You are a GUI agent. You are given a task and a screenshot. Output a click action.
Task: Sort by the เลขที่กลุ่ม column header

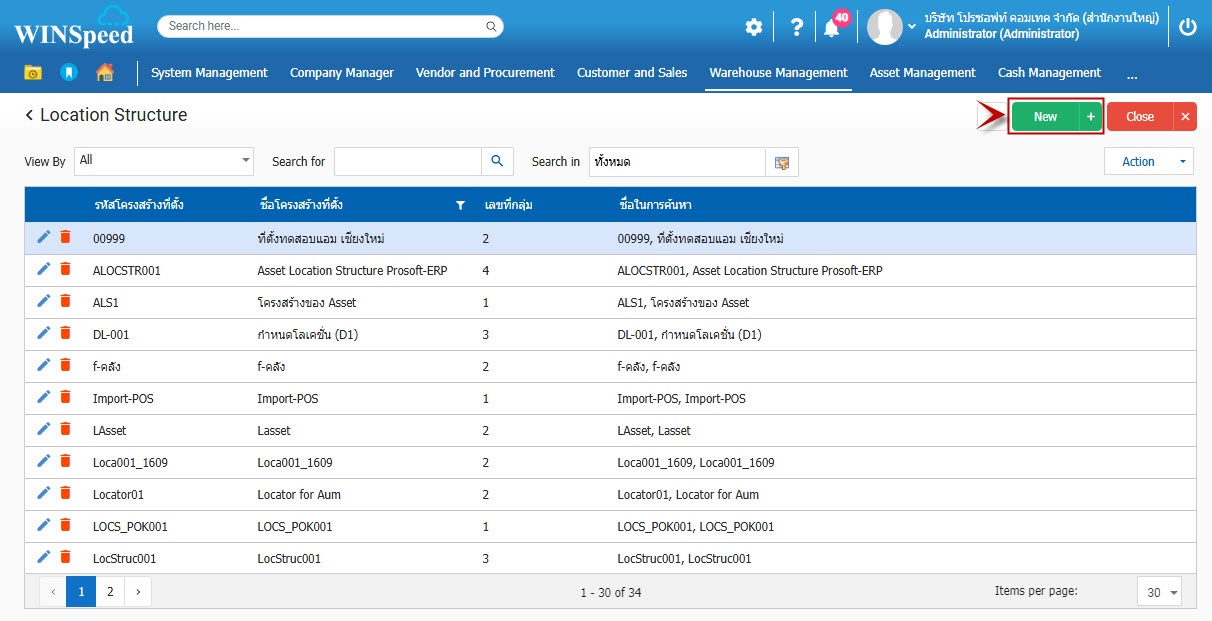[x=507, y=205]
